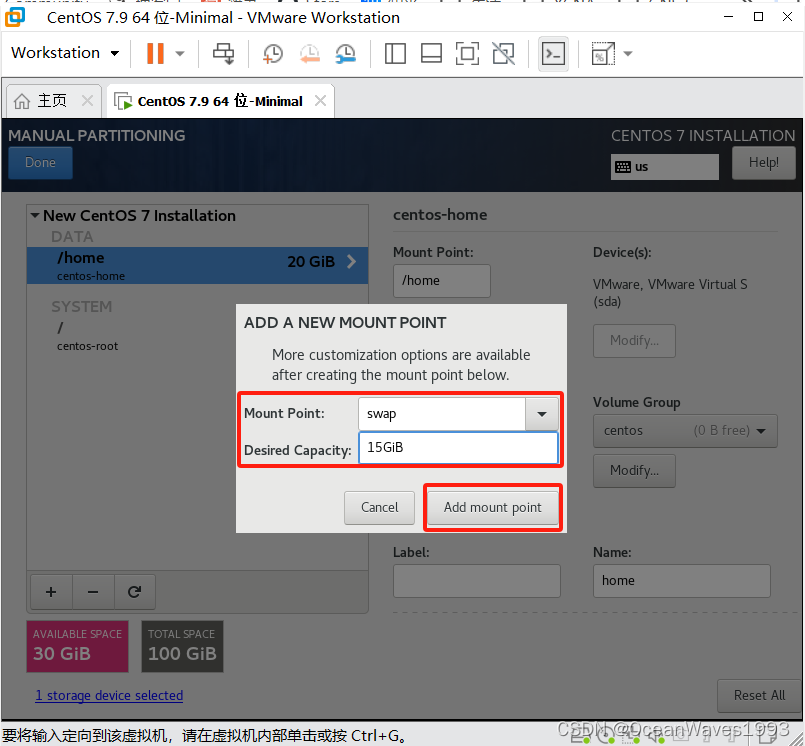This screenshot has width=805, height=746.
Task: Open the console view icon
Action: 553,53
